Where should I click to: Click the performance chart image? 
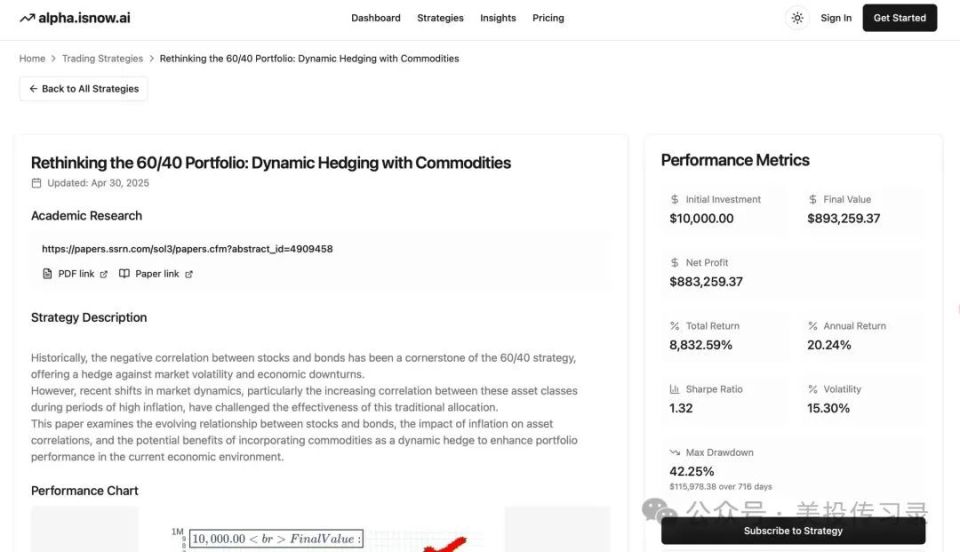[x=321, y=529]
